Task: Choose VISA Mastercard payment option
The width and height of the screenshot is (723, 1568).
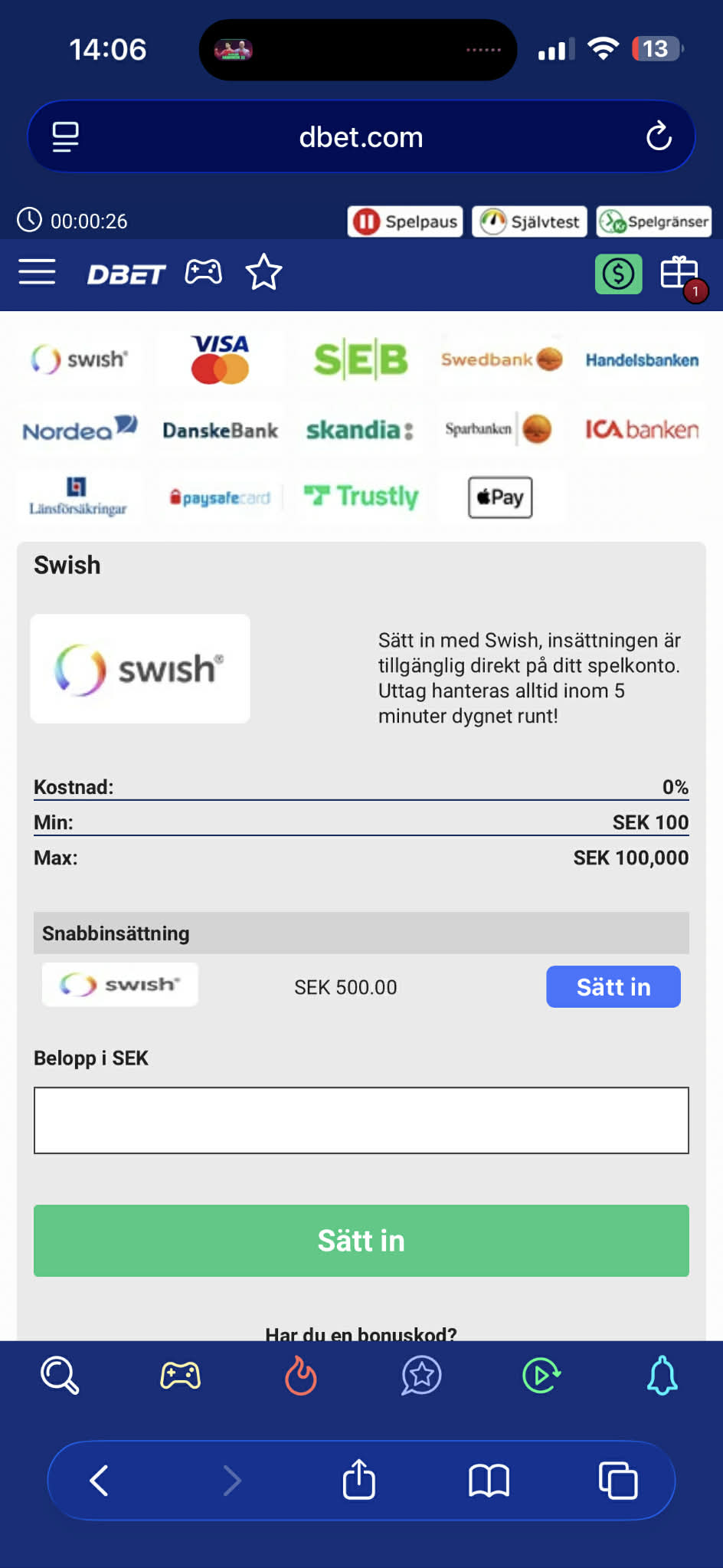Action: pos(221,359)
